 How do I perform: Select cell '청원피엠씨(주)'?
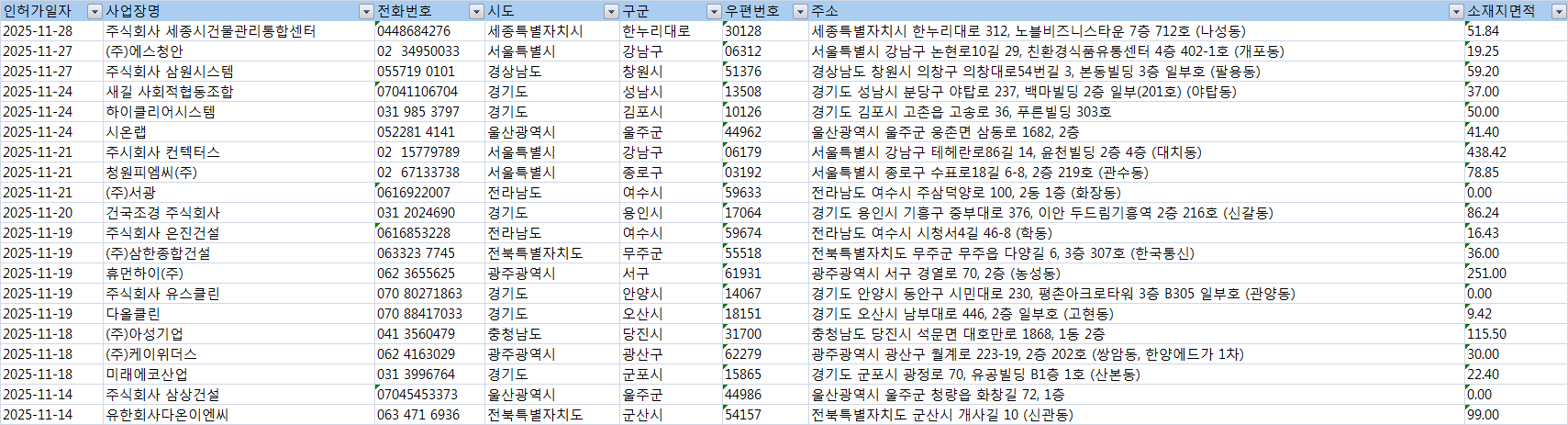click(239, 173)
